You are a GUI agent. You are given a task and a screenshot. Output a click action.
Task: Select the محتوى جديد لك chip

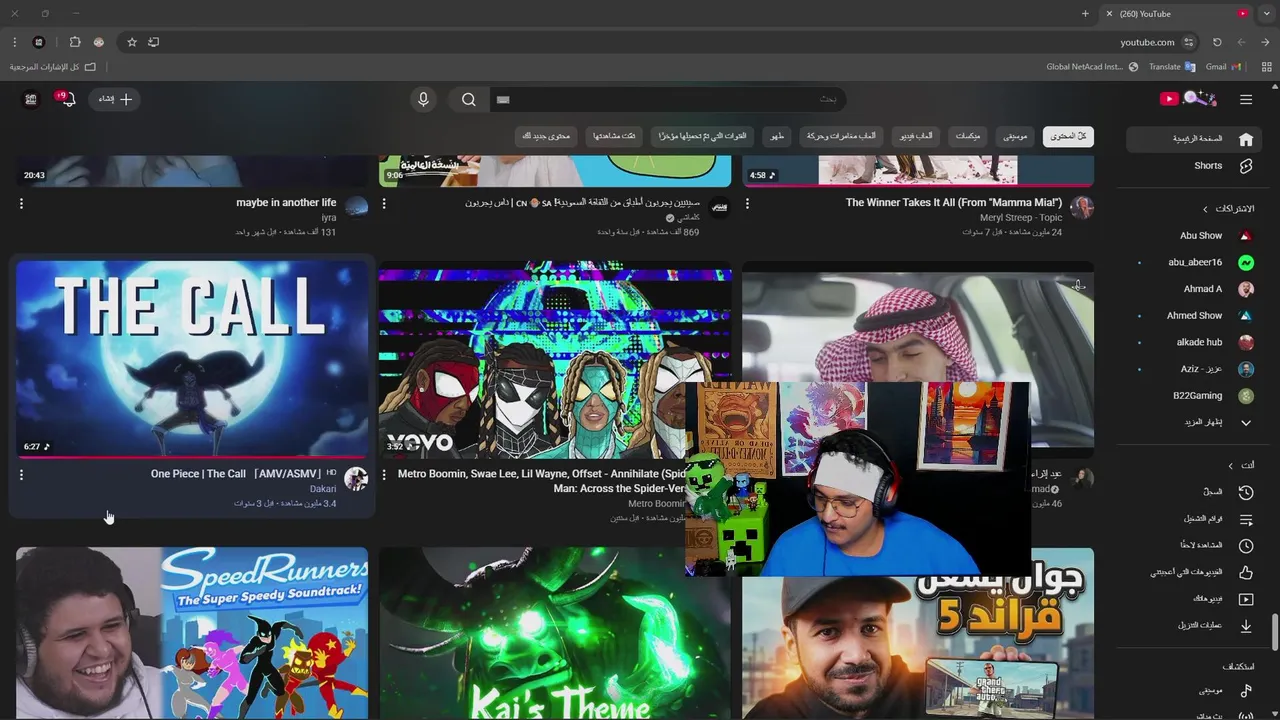click(546, 136)
